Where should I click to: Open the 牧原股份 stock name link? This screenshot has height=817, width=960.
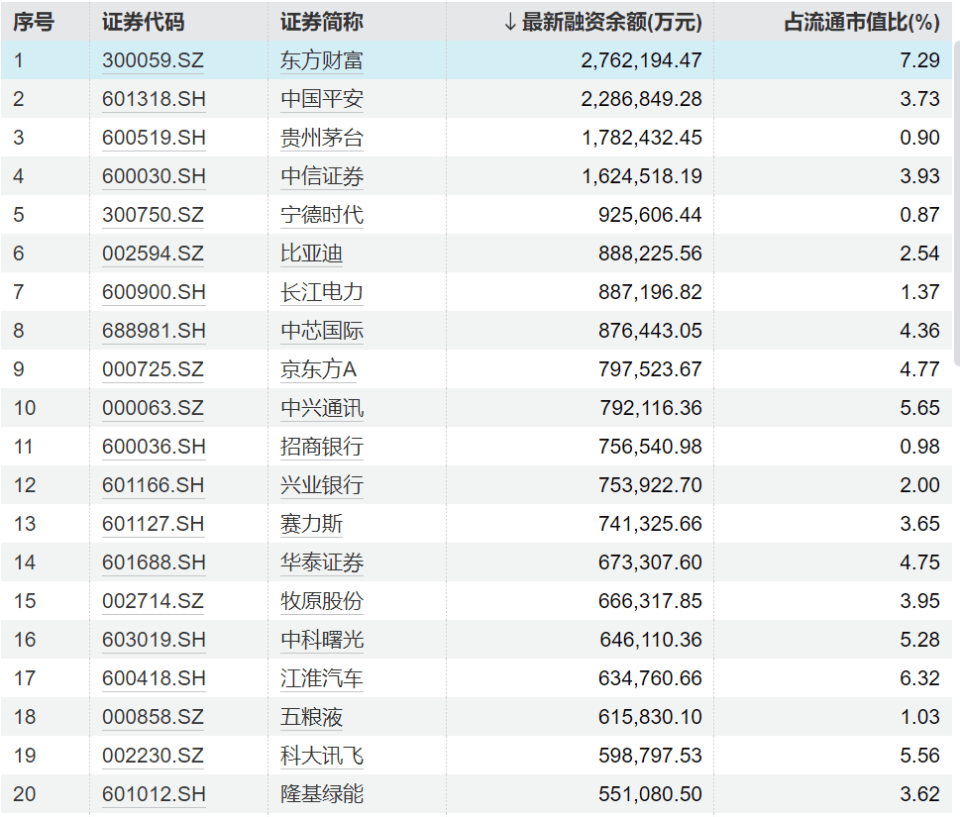point(322,601)
